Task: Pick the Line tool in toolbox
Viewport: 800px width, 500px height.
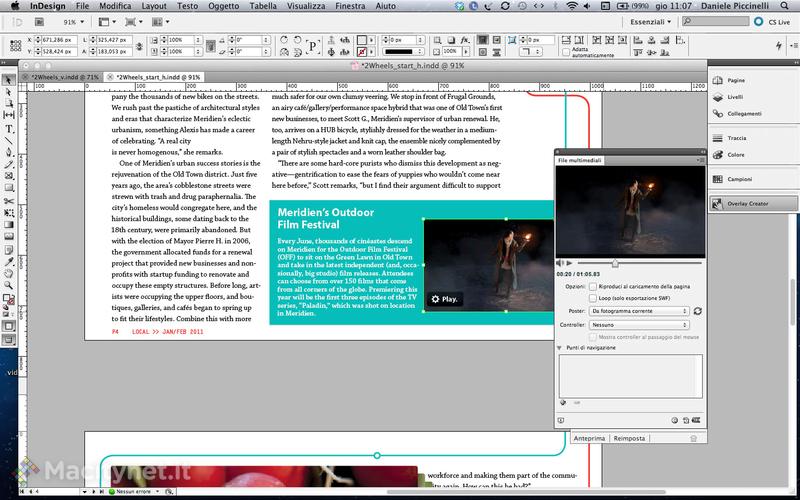Action: coord(9,140)
